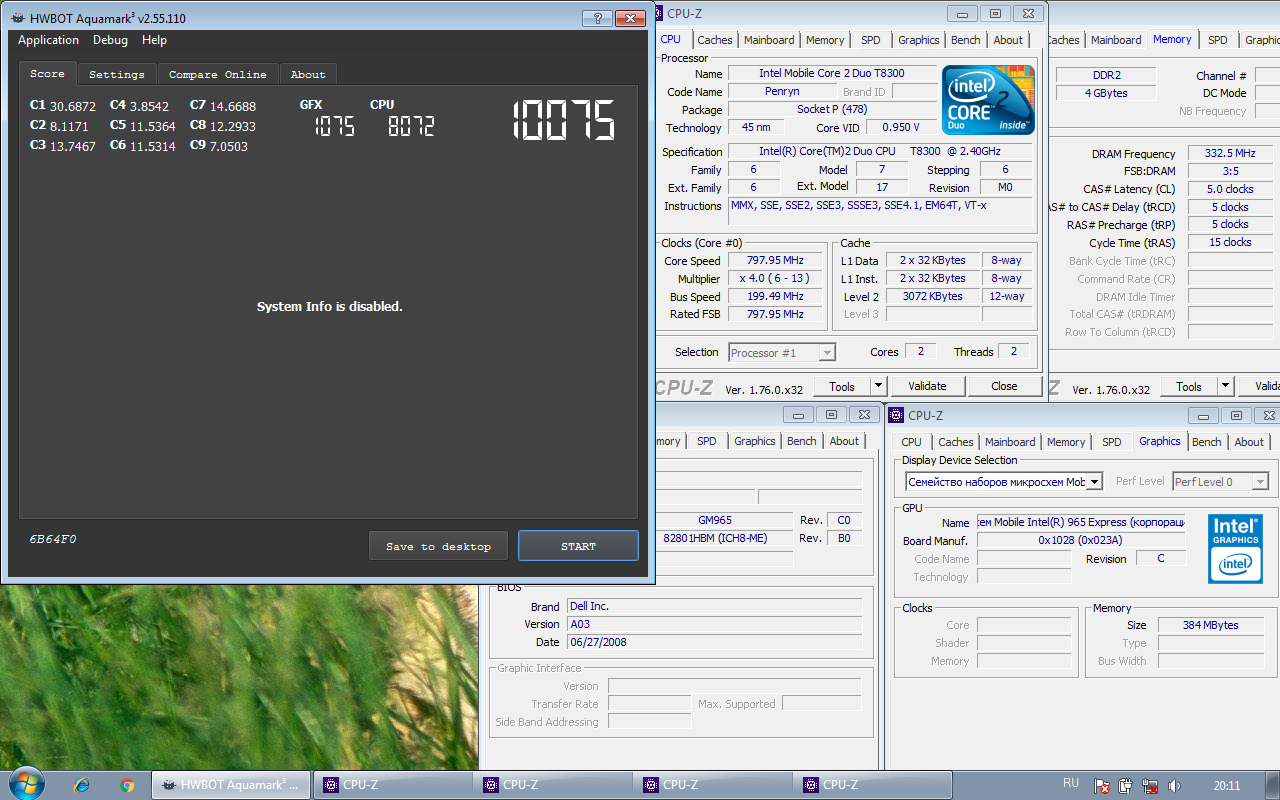Open the Action Center flag tray icon
Image resolution: width=1280 pixels, height=800 pixels.
tap(1102, 786)
